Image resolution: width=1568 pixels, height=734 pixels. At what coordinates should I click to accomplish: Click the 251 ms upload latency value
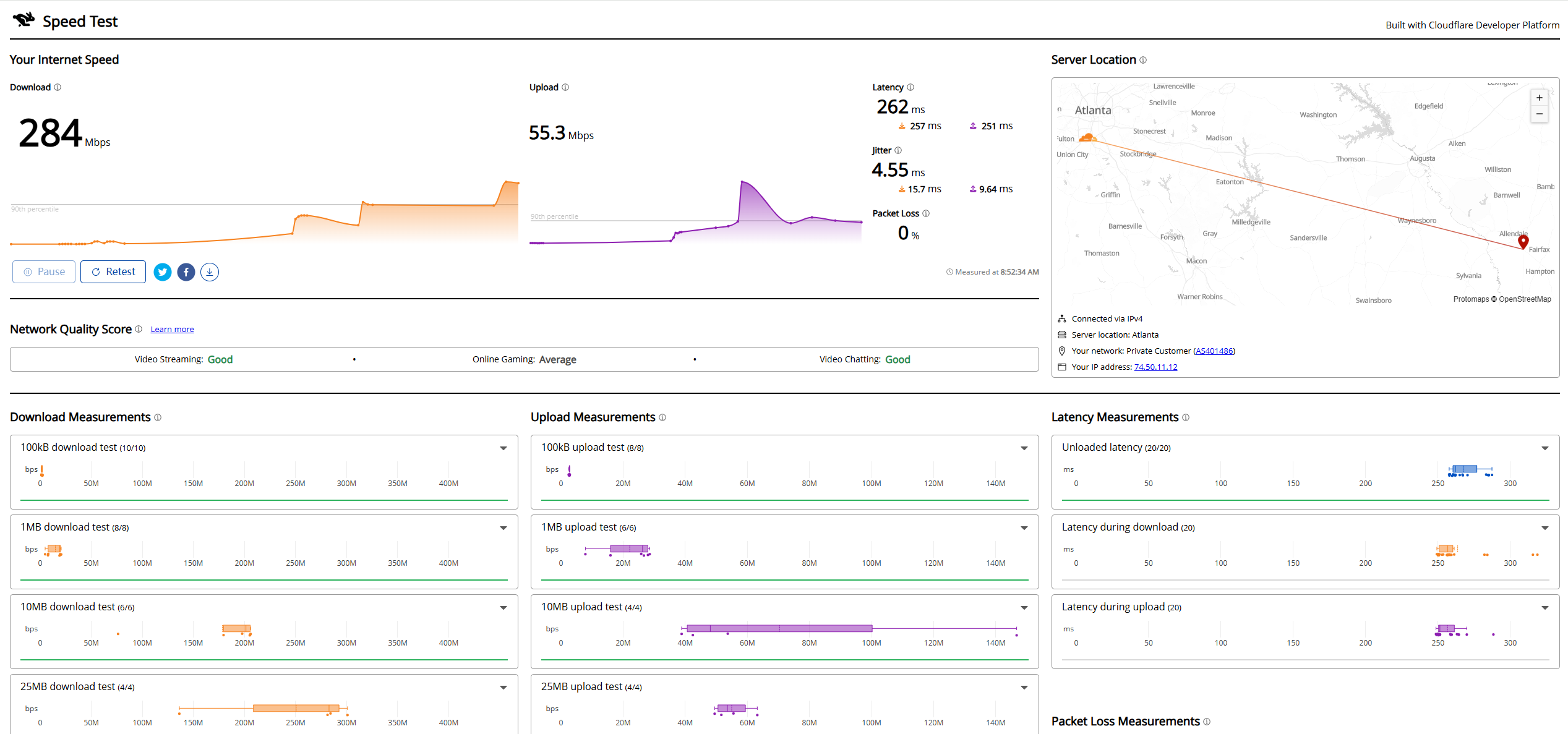(991, 126)
